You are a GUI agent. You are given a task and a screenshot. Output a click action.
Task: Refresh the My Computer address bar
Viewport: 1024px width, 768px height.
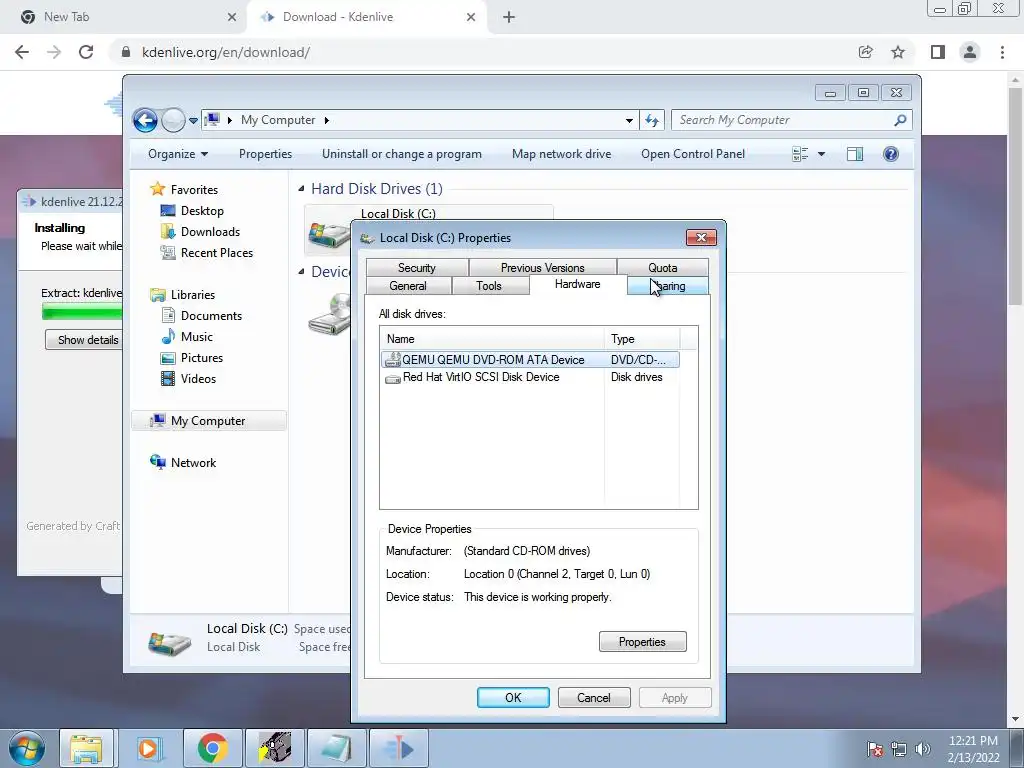pyautogui.click(x=652, y=120)
